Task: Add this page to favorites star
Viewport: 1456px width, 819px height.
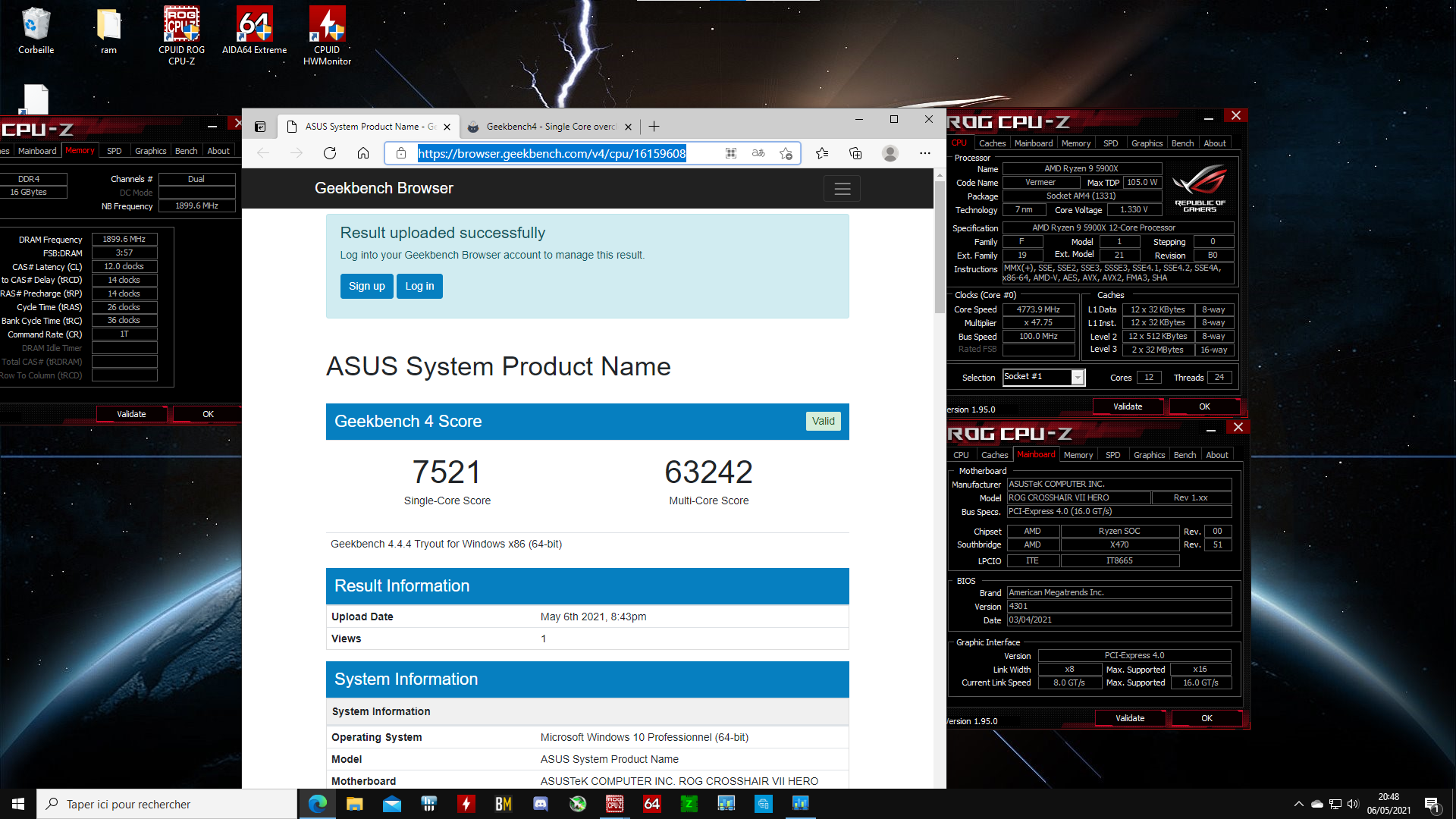Action: pyautogui.click(x=786, y=153)
